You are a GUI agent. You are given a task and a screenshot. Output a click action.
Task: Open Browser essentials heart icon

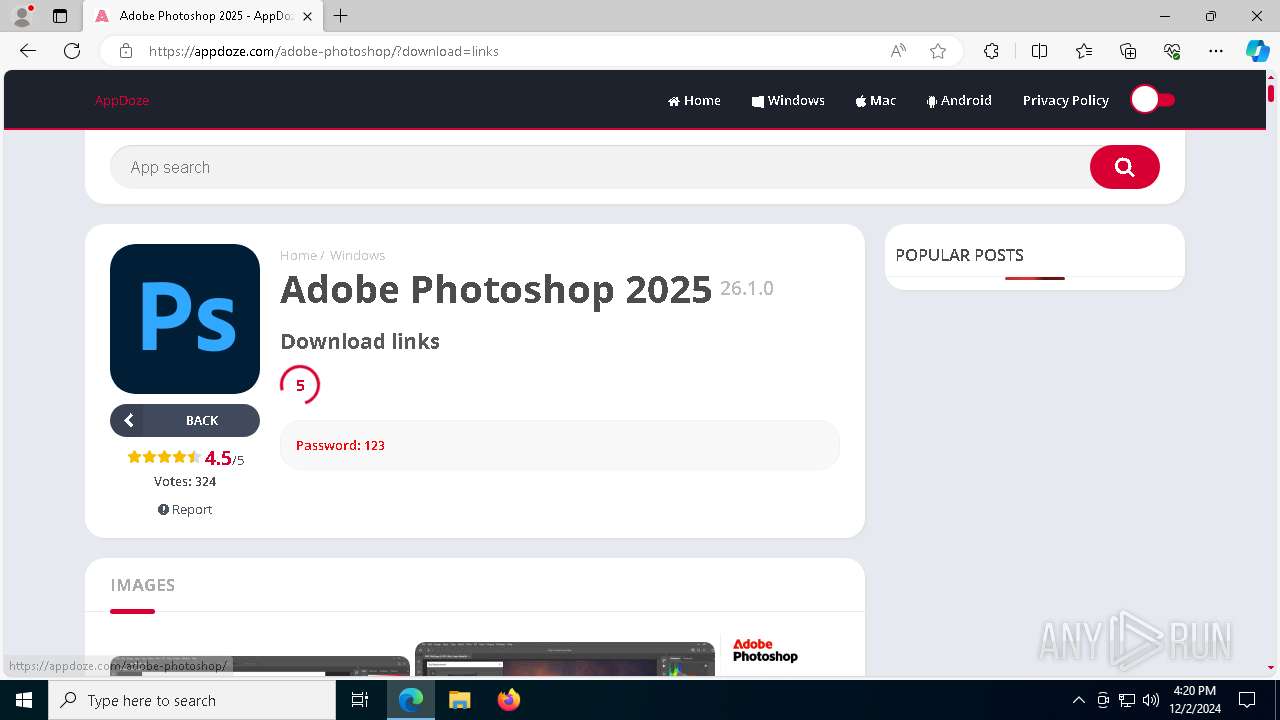pos(1172,51)
